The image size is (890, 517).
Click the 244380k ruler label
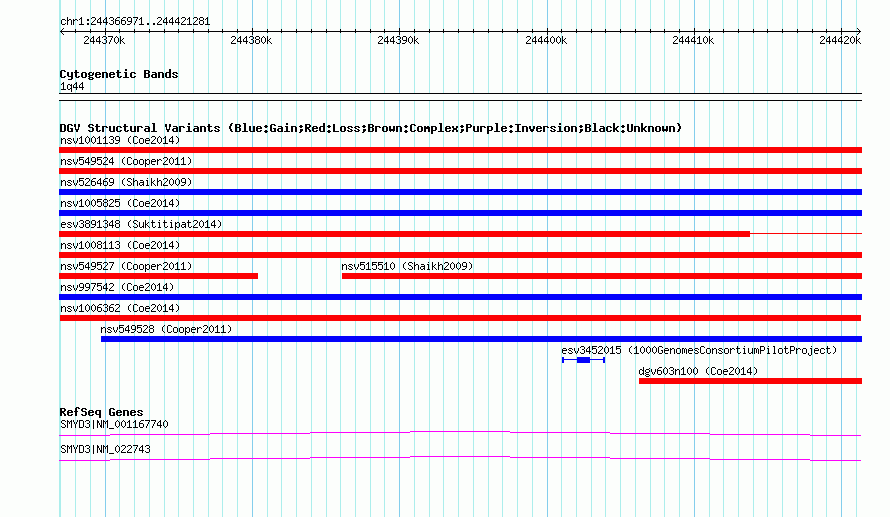point(251,40)
